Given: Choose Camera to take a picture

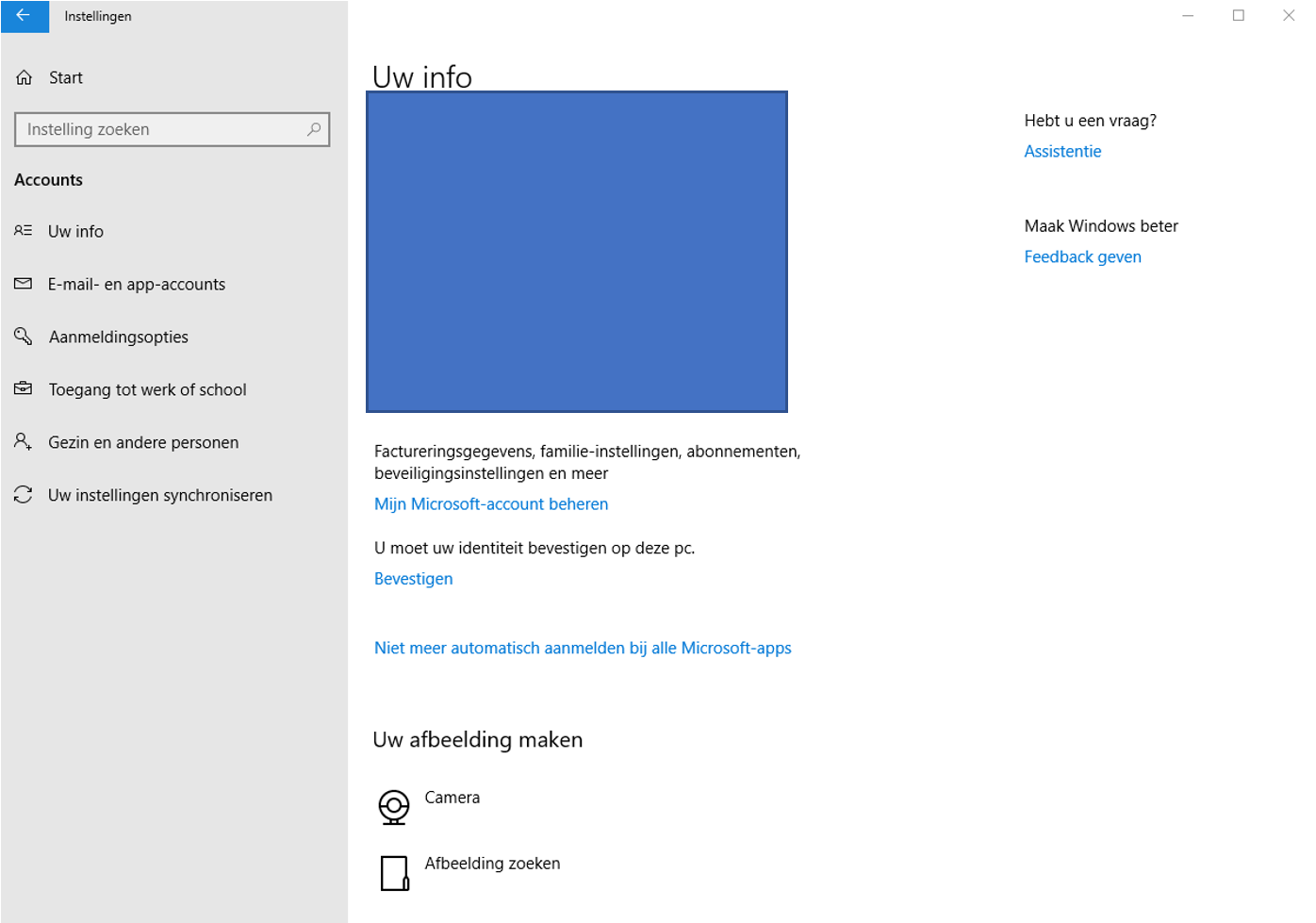Looking at the screenshot, I should point(452,798).
